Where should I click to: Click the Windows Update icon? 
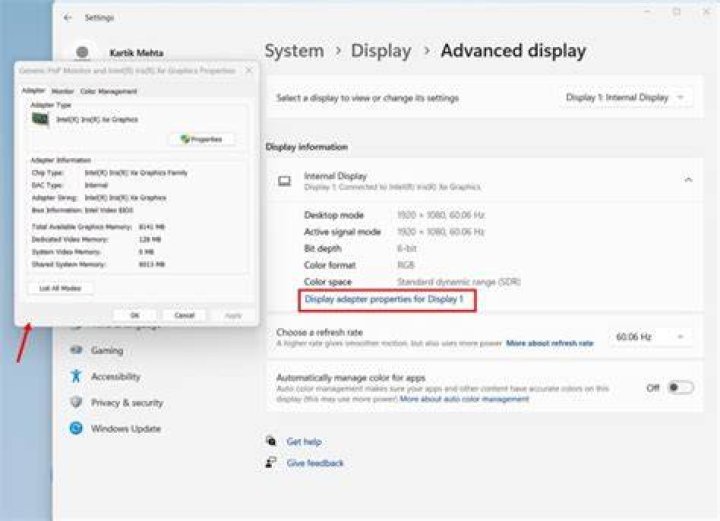(x=76, y=428)
